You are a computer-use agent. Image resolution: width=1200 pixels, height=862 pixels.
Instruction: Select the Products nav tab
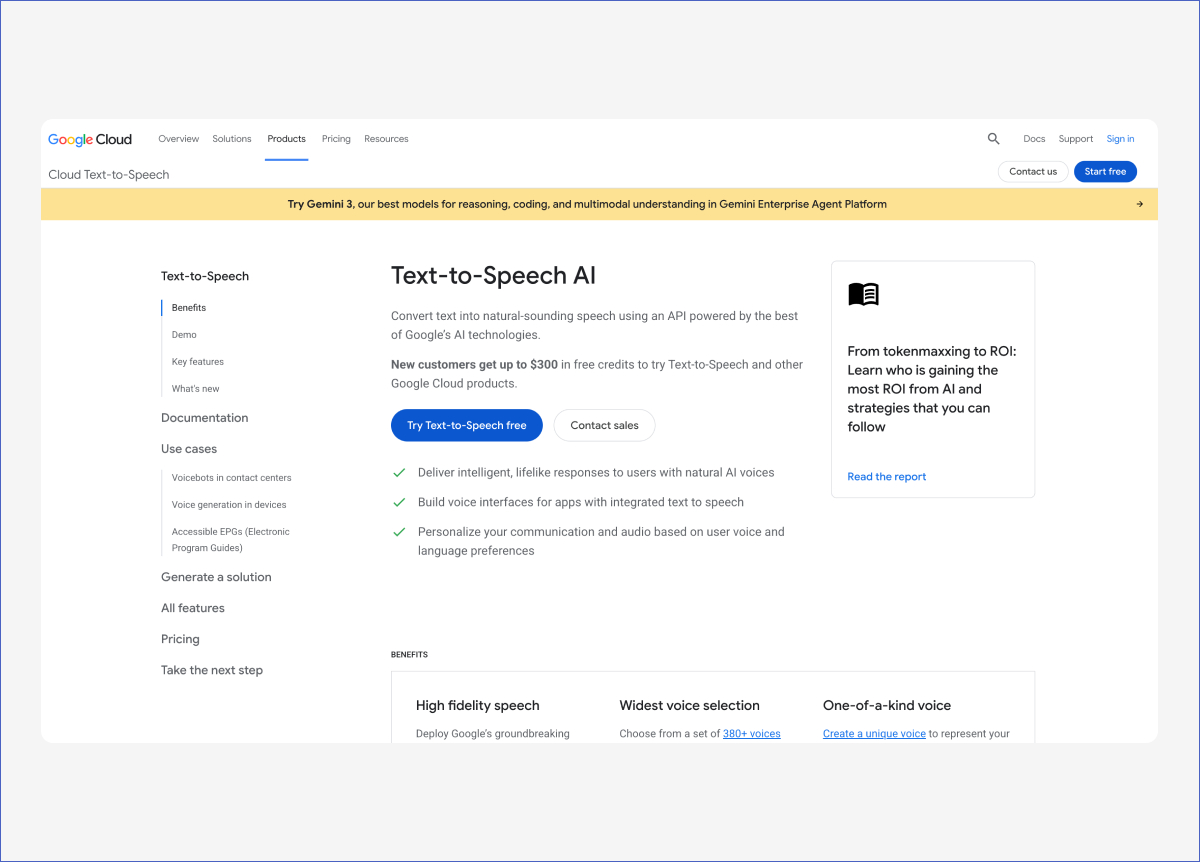(x=287, y=139)
